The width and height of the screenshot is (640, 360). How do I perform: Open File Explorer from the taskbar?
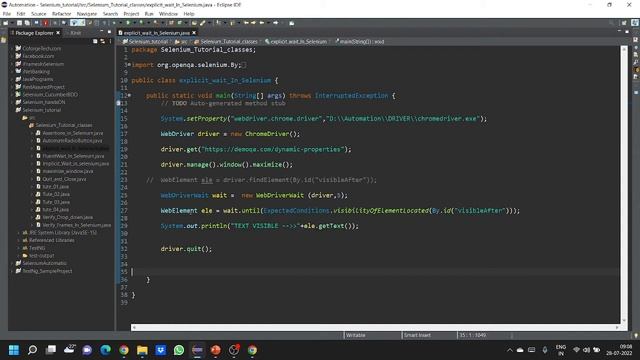[142, 350]
